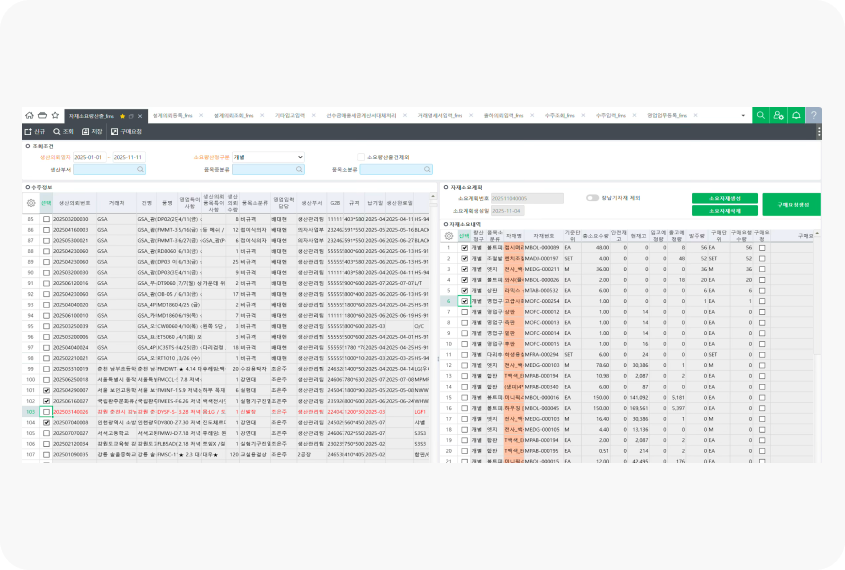845x570 pixels.
Task: Check the 소요량산출건제외 checkbox
Action: point(361,157)
